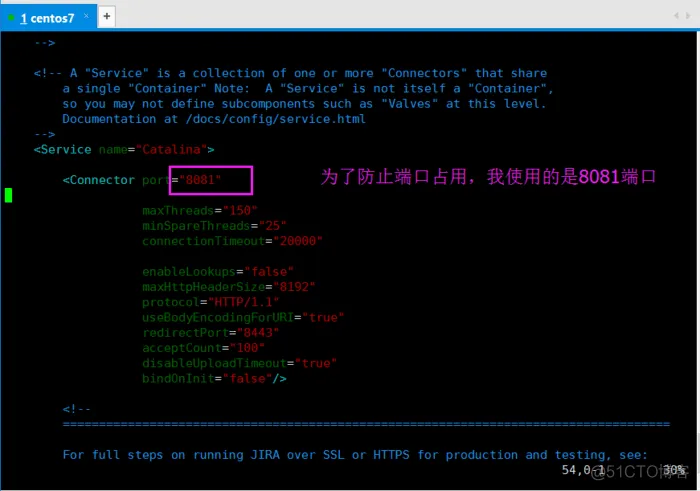Close the centos7 tab
This screenshot has height=491, width=700.
(x=86, y=16)
